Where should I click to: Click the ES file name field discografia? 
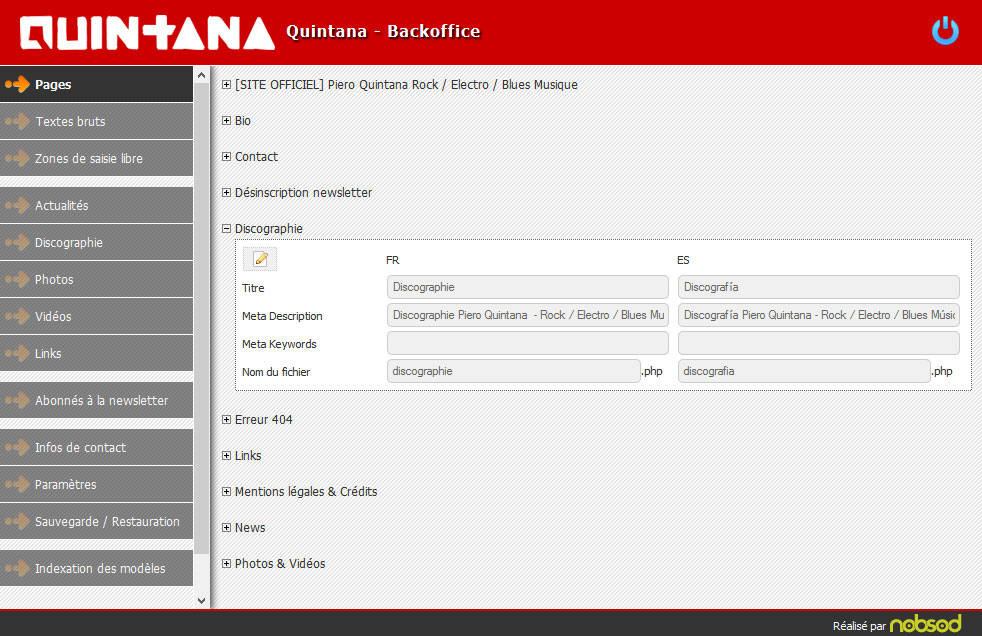click(804, 371)
